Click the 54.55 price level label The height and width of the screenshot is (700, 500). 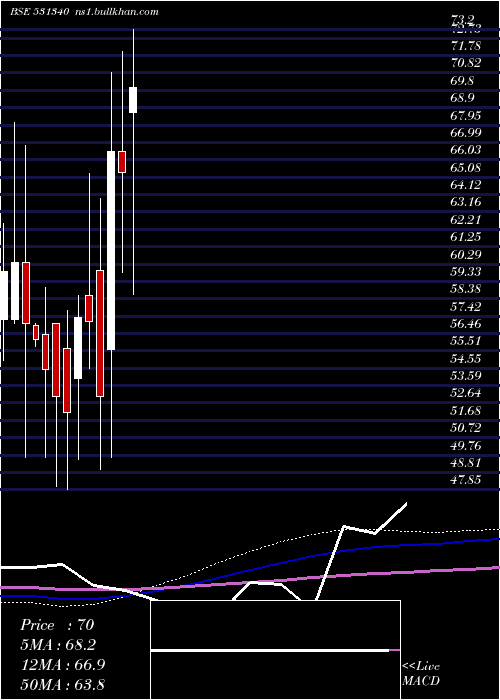466,358
